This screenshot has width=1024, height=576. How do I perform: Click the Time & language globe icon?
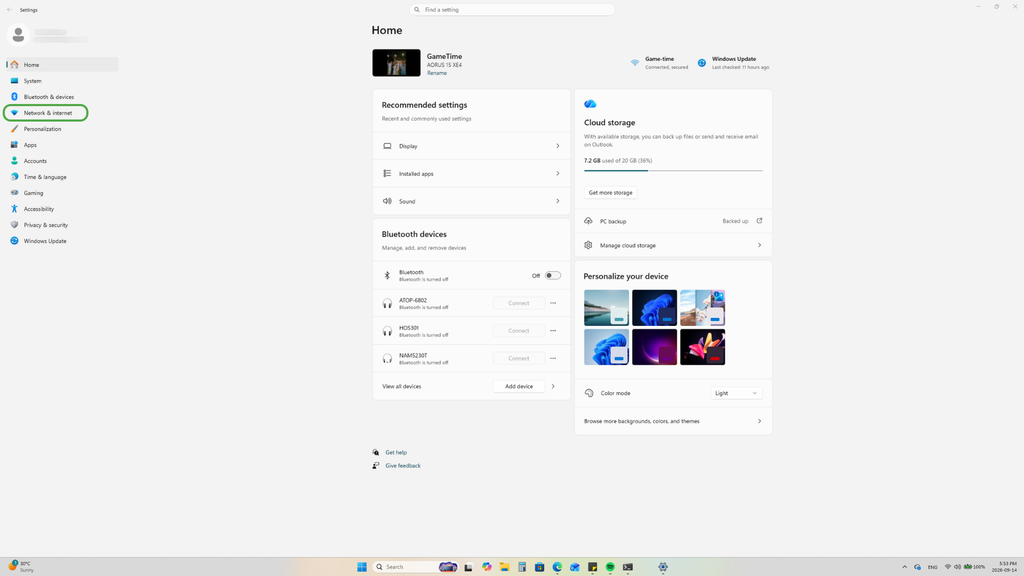[x=14, y=177]
